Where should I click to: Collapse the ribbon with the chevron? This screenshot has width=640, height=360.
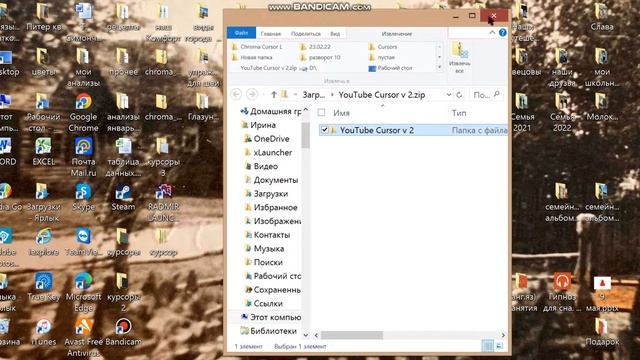click(x=492, y=32)
